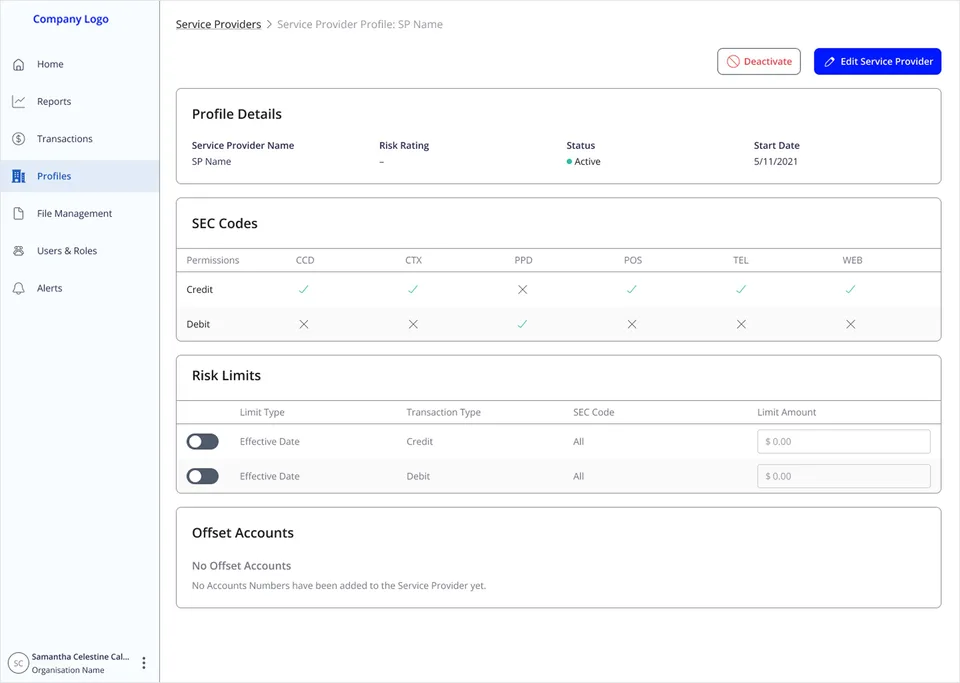Click the Profiles building icon
The image size is (960, 683).
(x=18, y=176)
